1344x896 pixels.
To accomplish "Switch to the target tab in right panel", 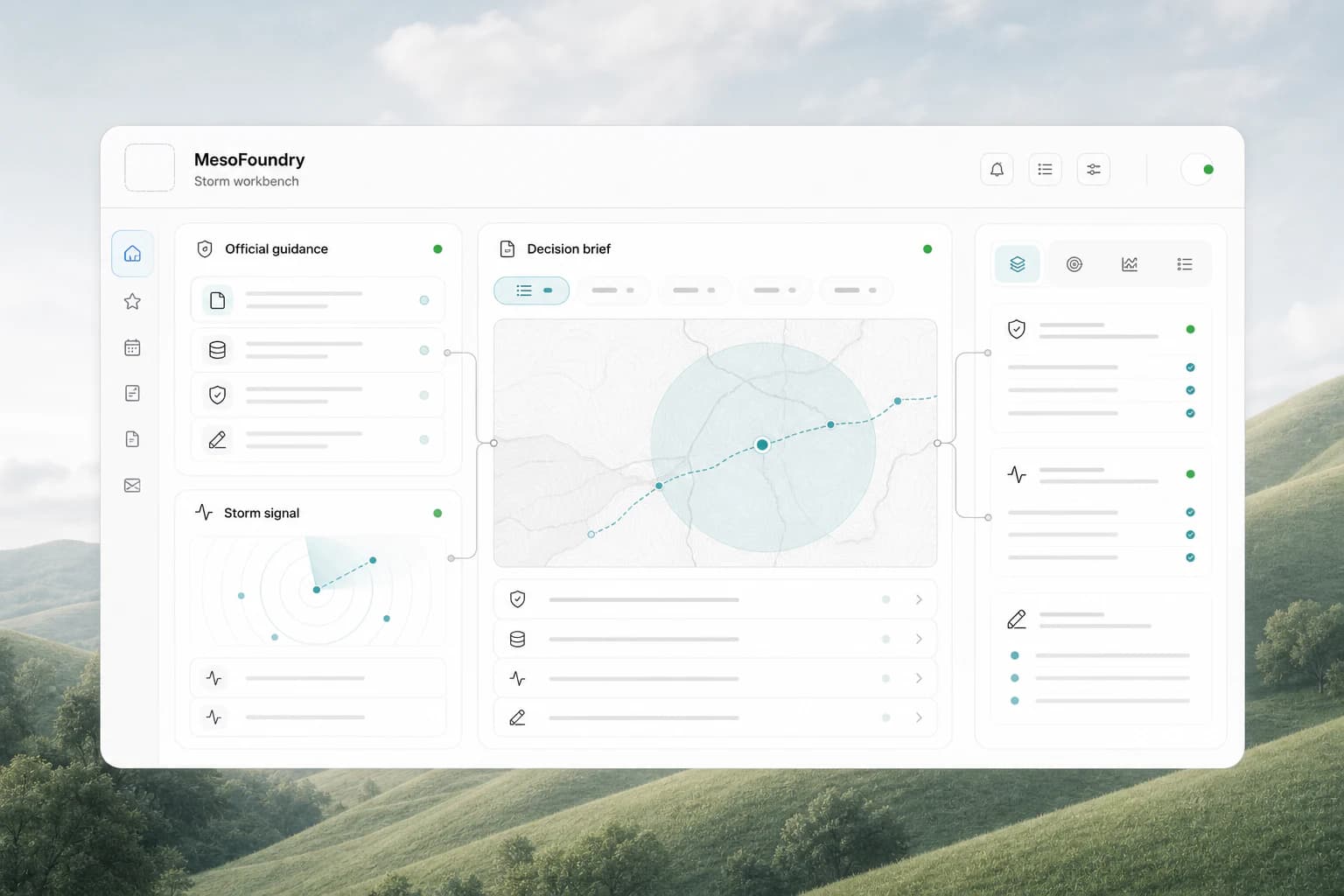I will [x=1074, y=264].
